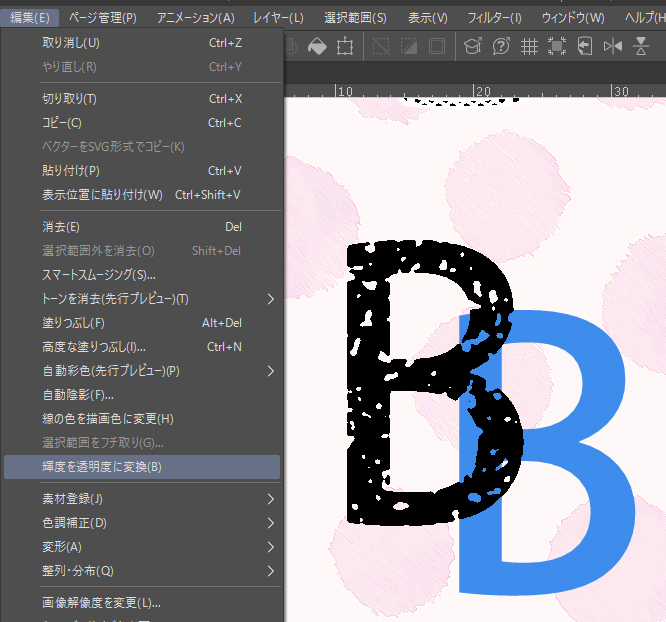Screen dimensions: 666x622
Task: Open the フィルター(I) menu
Action: pos(494,17)
